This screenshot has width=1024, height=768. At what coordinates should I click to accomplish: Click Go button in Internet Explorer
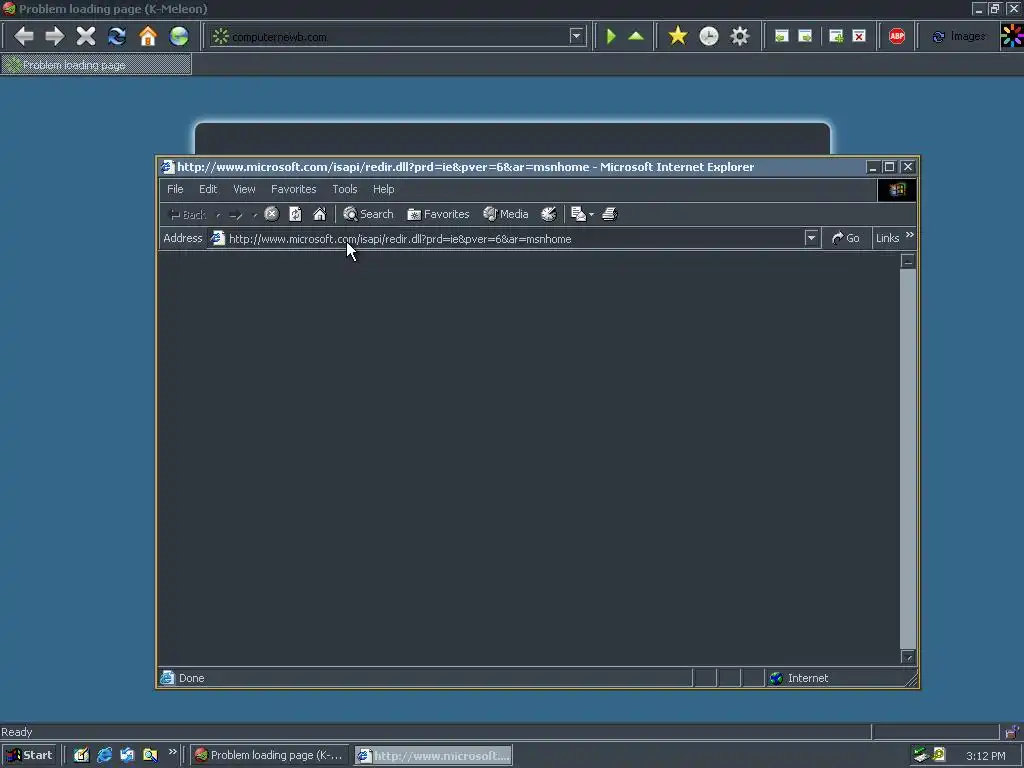point(846,238)
